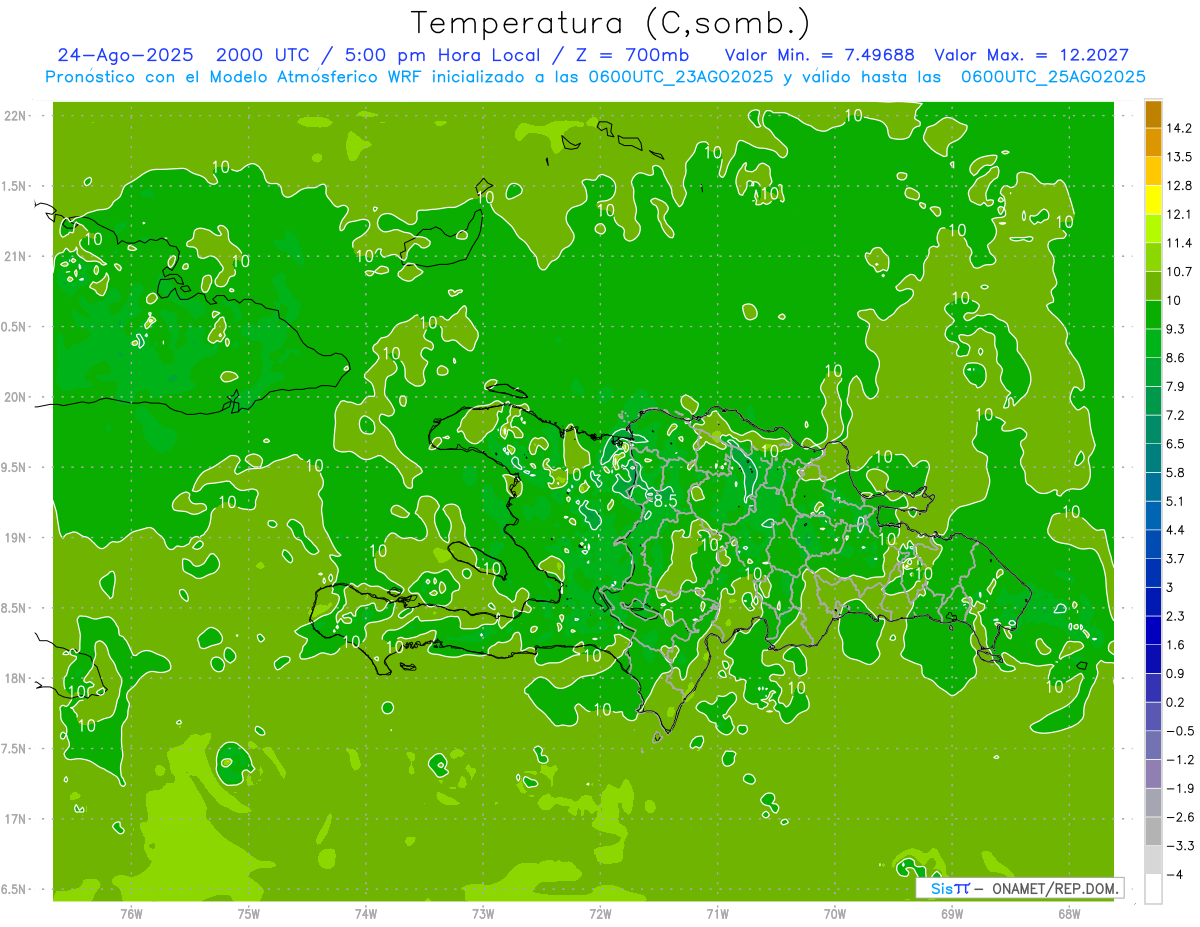Click the dark orange swatch above 14.2
The image size is (1200, 927).
click(1153, 114)
